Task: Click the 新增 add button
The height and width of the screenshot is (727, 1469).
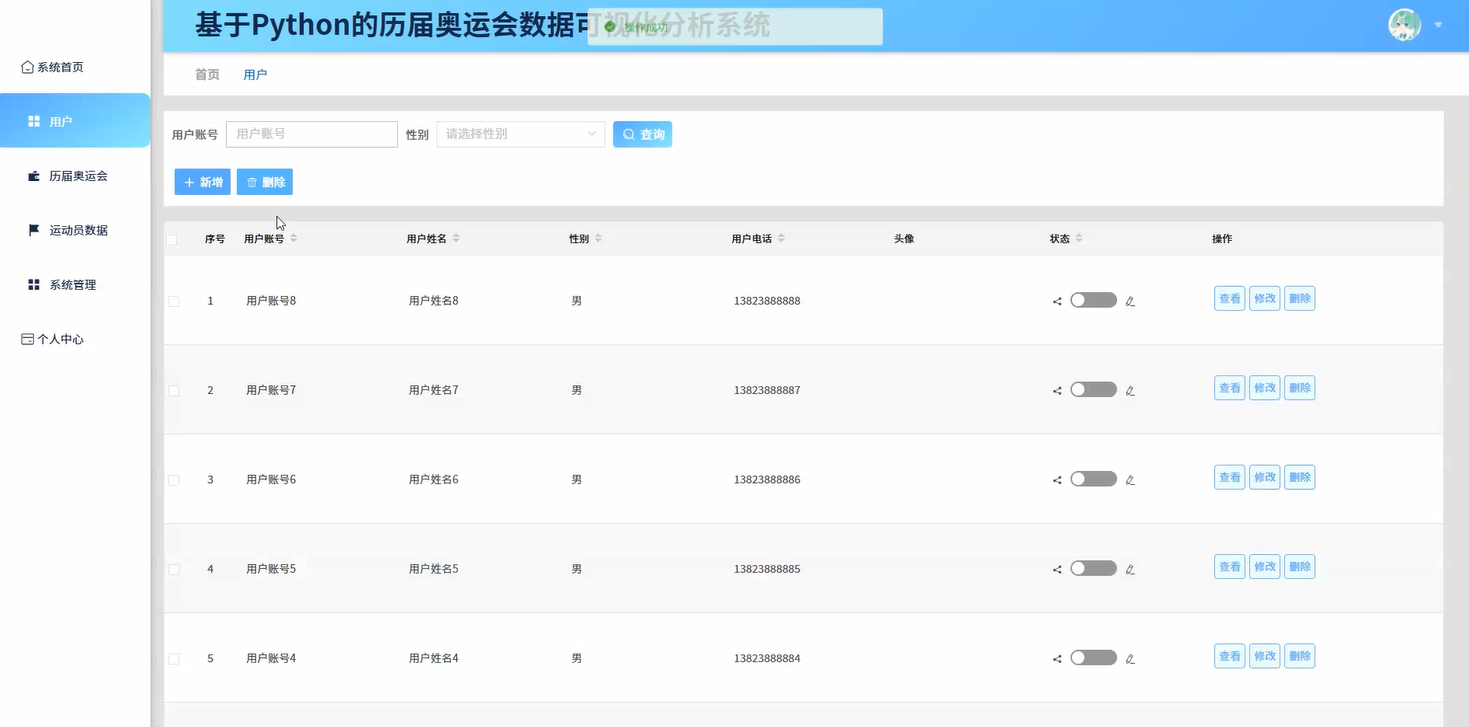Action: pyautogui.click(x=203, y=182)
